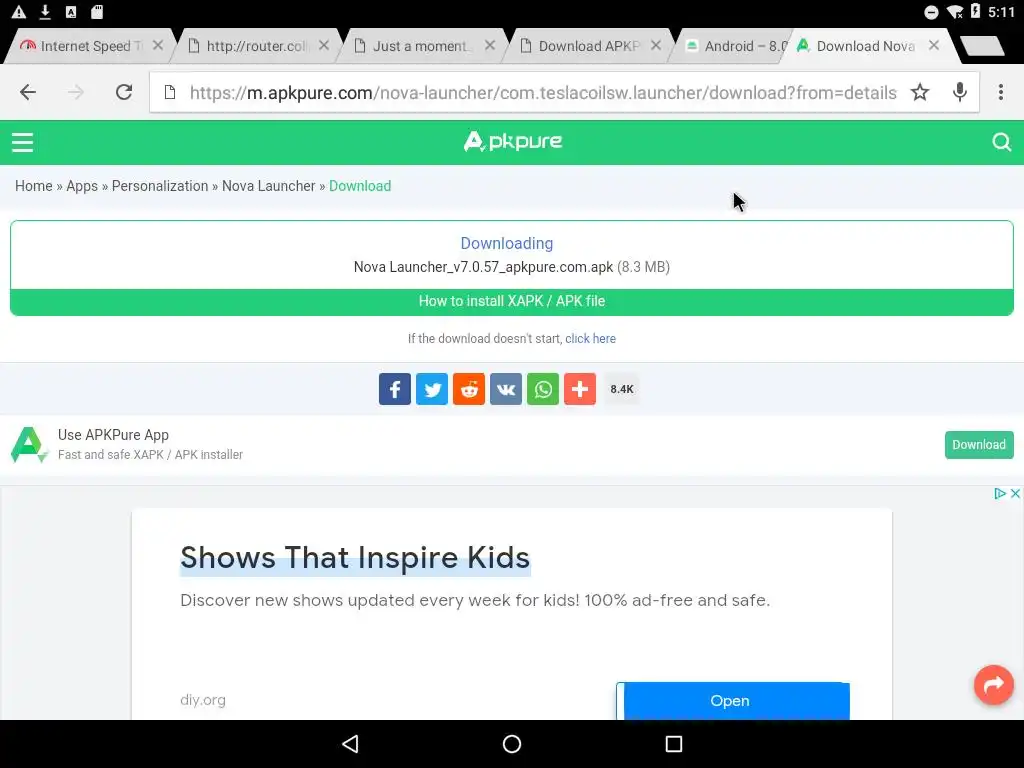Close the Download Nova tab
Image resolution: width=1024 pixels, height=768 pixels.
click(934, 45)
